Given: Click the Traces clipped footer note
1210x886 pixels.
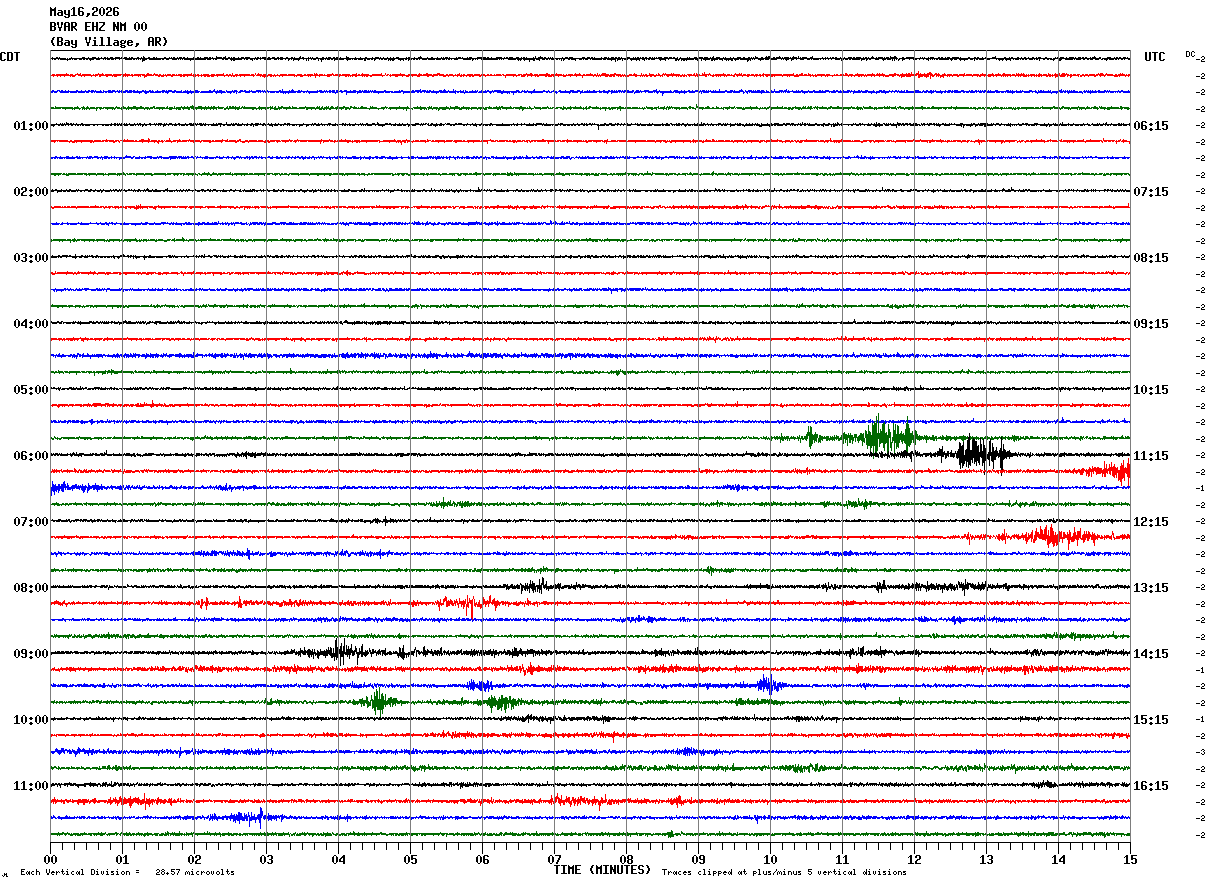Looking at the screenshot, I should 784,873.
